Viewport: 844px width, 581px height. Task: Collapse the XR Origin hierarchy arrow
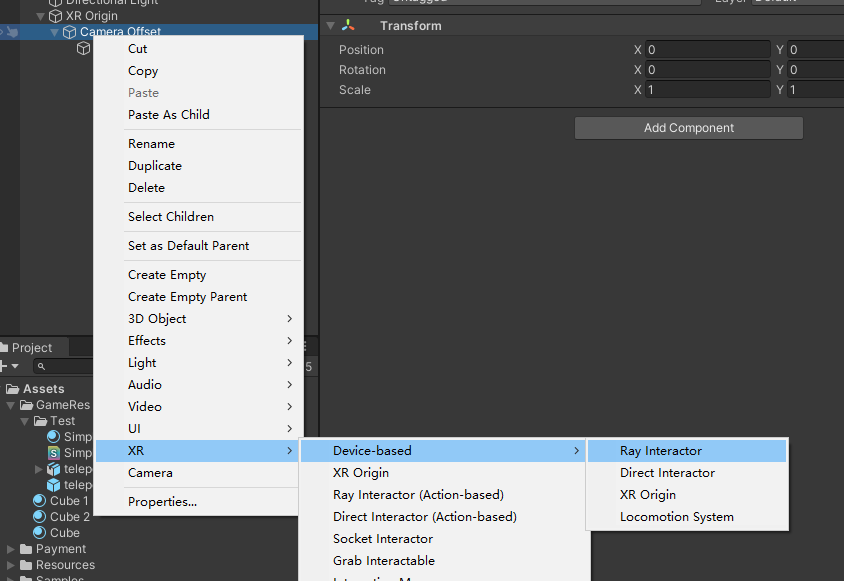point(41,17)
